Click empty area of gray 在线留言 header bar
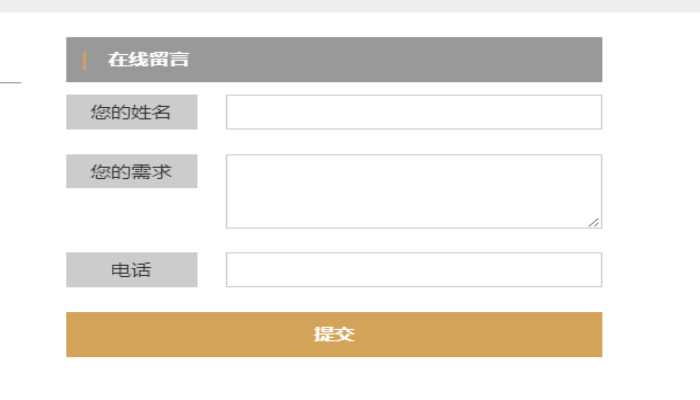The image size is (700, 400). (x=400, y=60)
